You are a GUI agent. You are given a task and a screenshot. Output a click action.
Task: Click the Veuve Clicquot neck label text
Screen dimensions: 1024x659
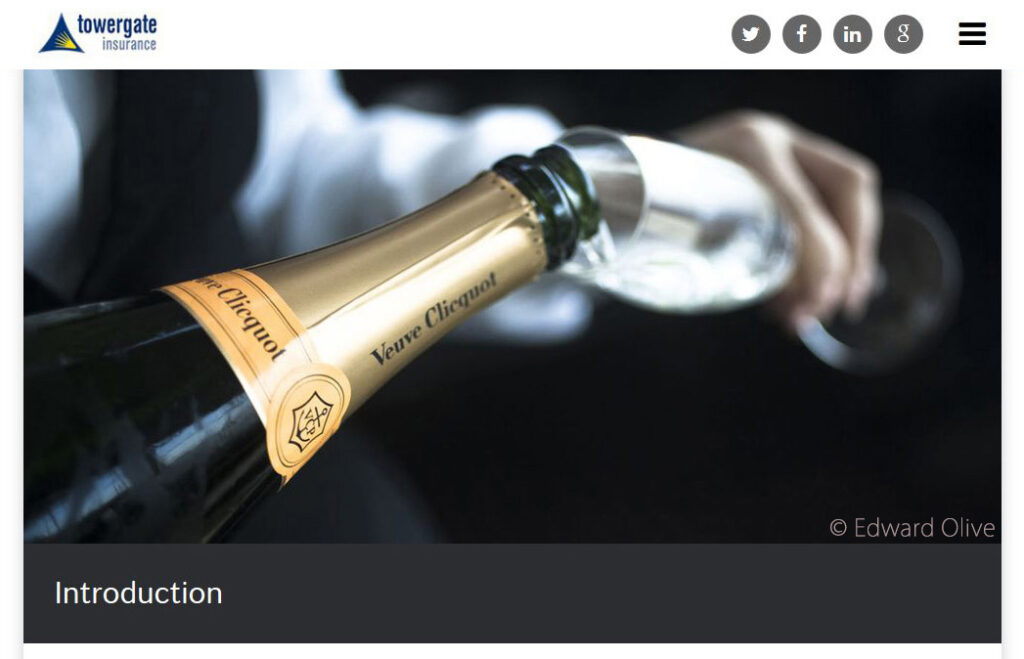coord(434,318)
